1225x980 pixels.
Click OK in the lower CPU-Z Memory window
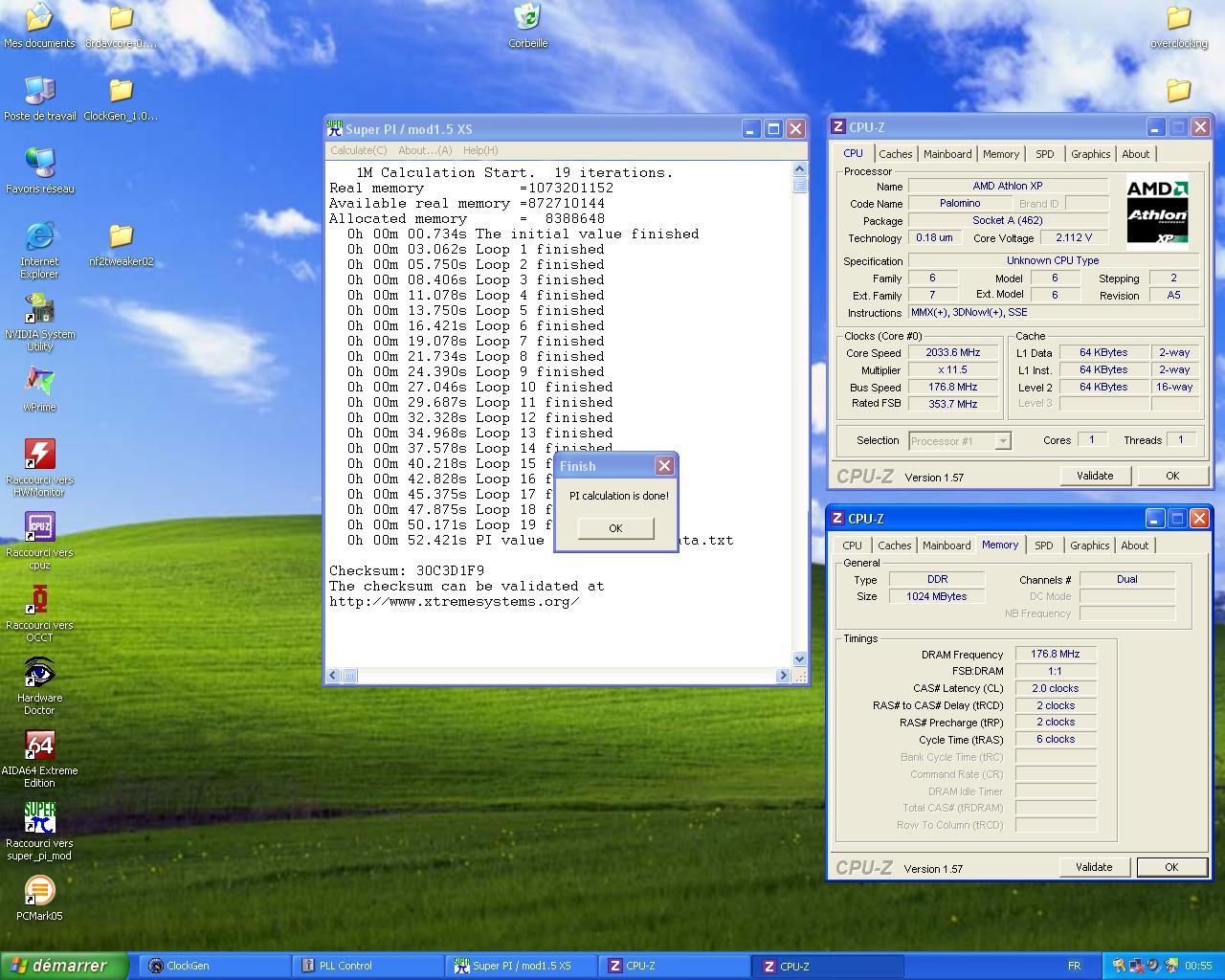coord(1171,867)
